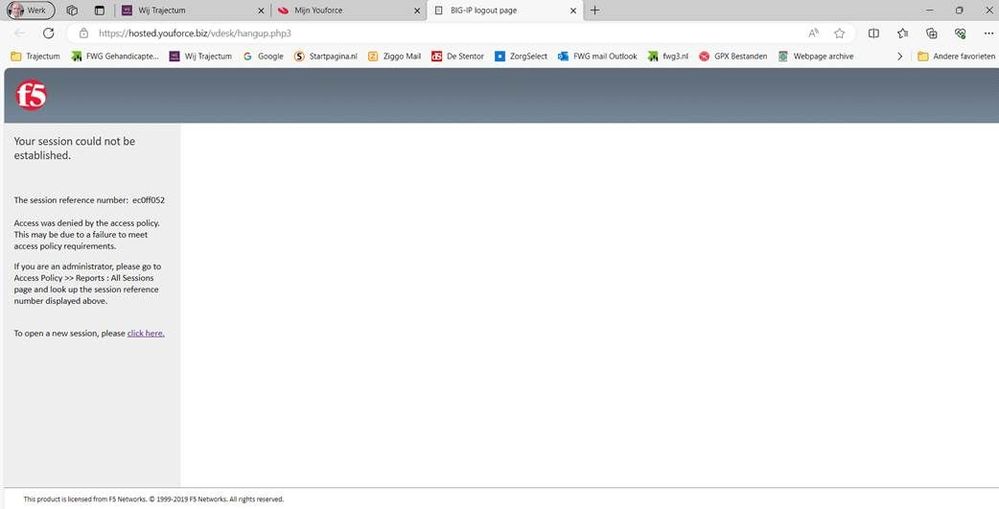Close the Wij Trajectum tab
Image resolution: width=999 pixels, height=509 pixels.
point(261,10)
